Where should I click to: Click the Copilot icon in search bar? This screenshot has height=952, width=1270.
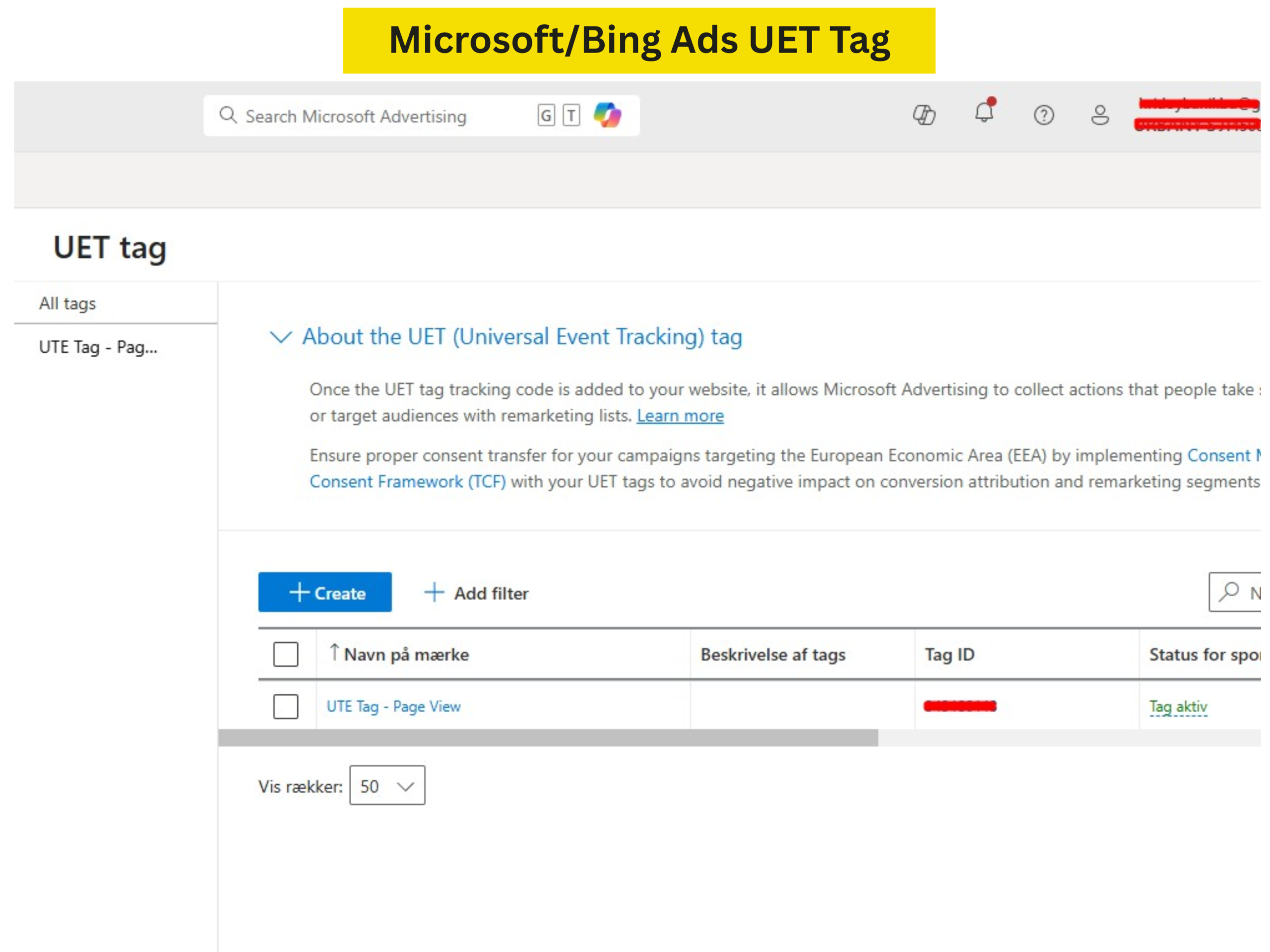coord(607,116)
